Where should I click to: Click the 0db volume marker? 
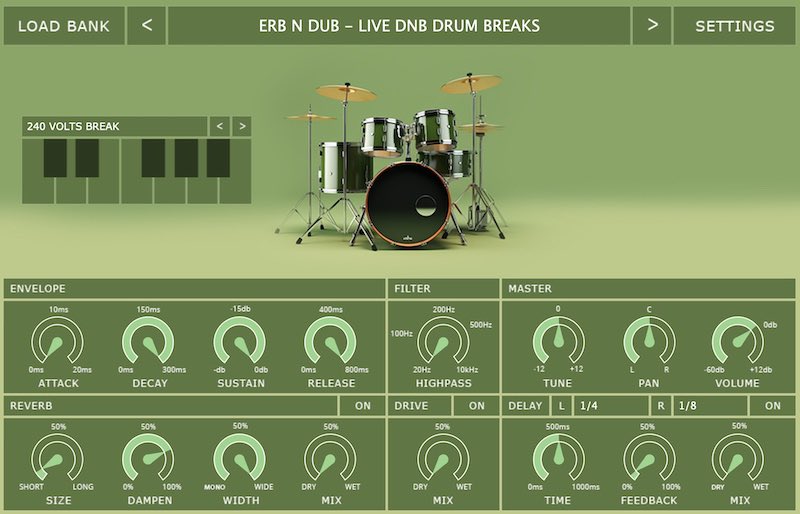770,325
